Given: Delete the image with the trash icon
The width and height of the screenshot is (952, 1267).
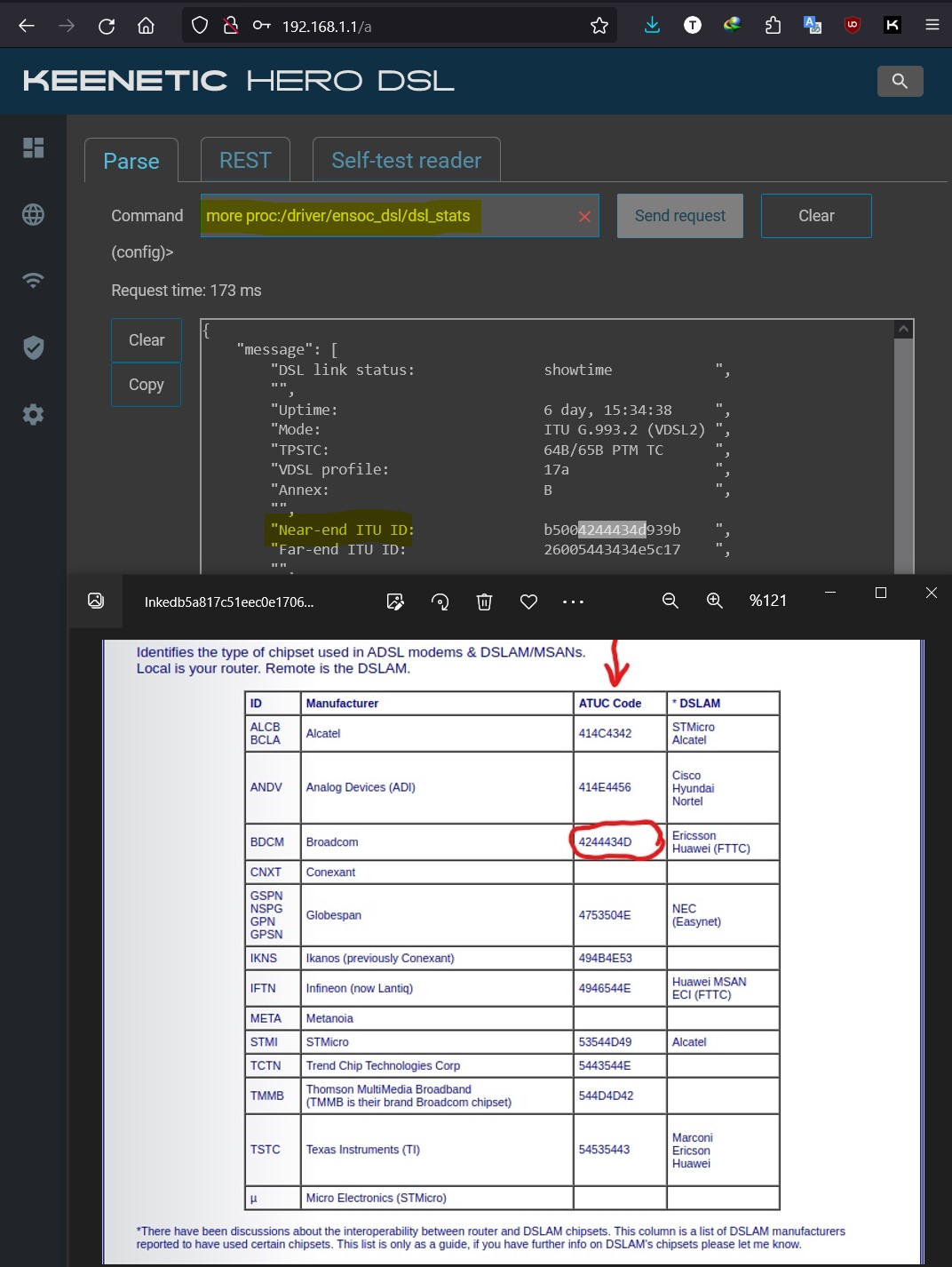Looking at the screenshot, I should pos(485,602).
